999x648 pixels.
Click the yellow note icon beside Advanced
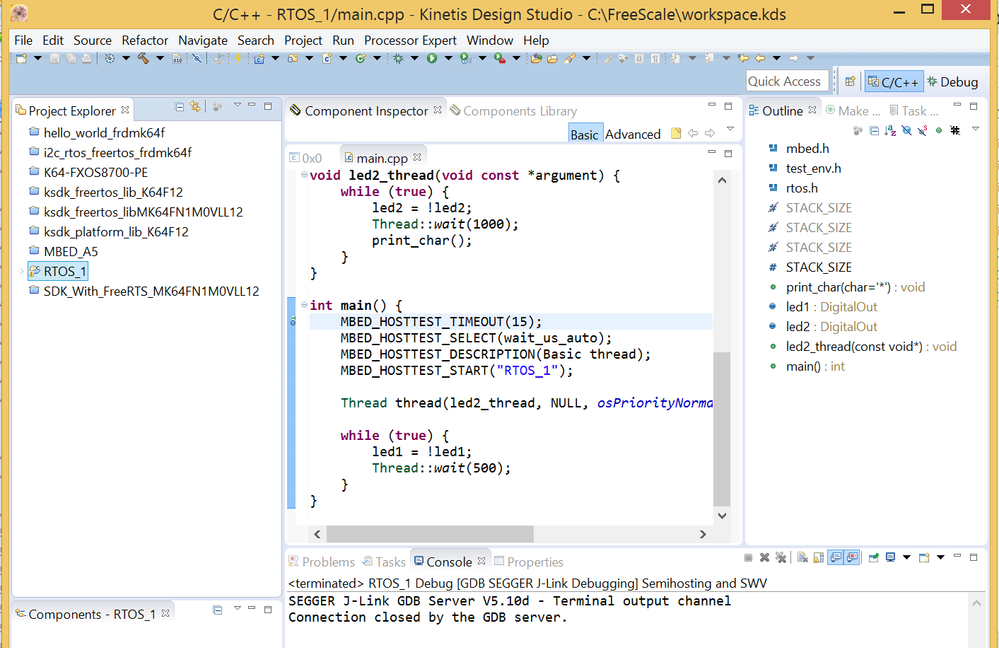pos(676,133)
